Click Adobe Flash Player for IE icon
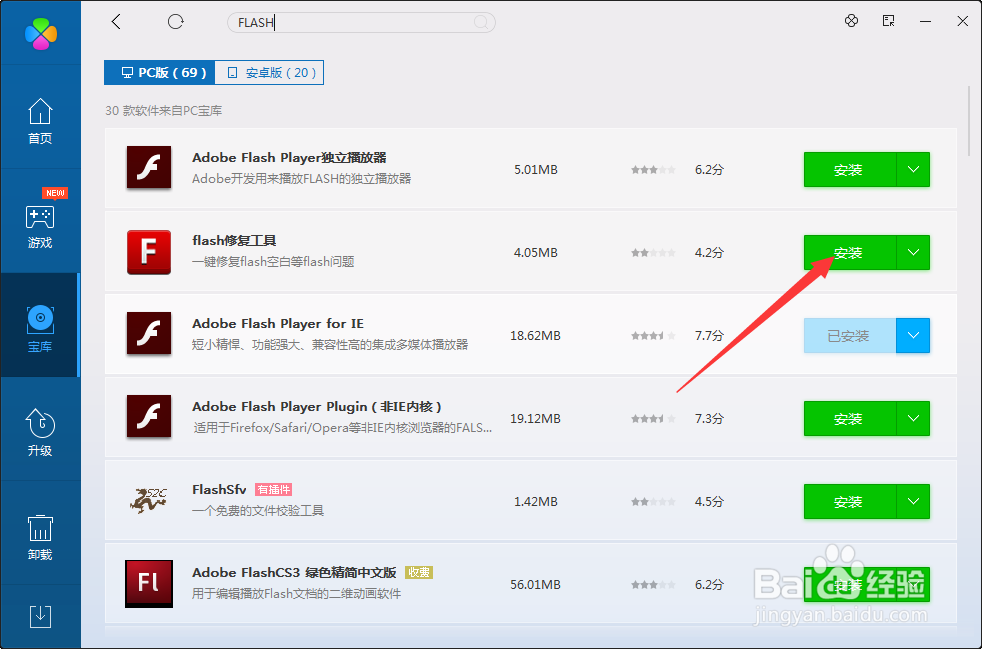Screen dimensions: 982x649 [x=149, y=334]
